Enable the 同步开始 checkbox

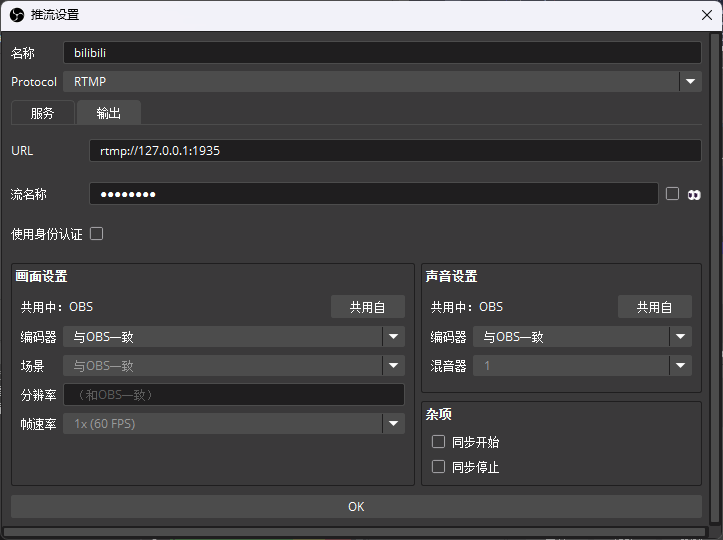pyautogui.click(x=438, y=442)
